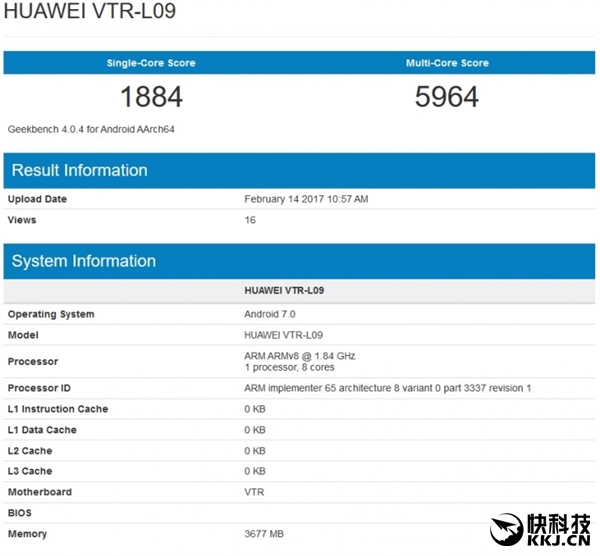This screenshot has height=556, width=600.
Task: Click the L2 Cache label
Action: [x=30, y=451]
